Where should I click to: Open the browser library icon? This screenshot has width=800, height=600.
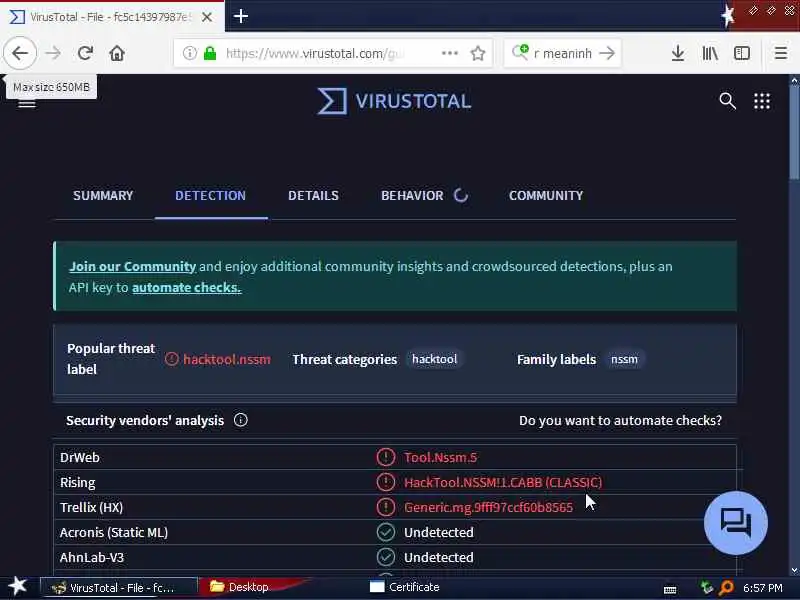coord(710,53)
